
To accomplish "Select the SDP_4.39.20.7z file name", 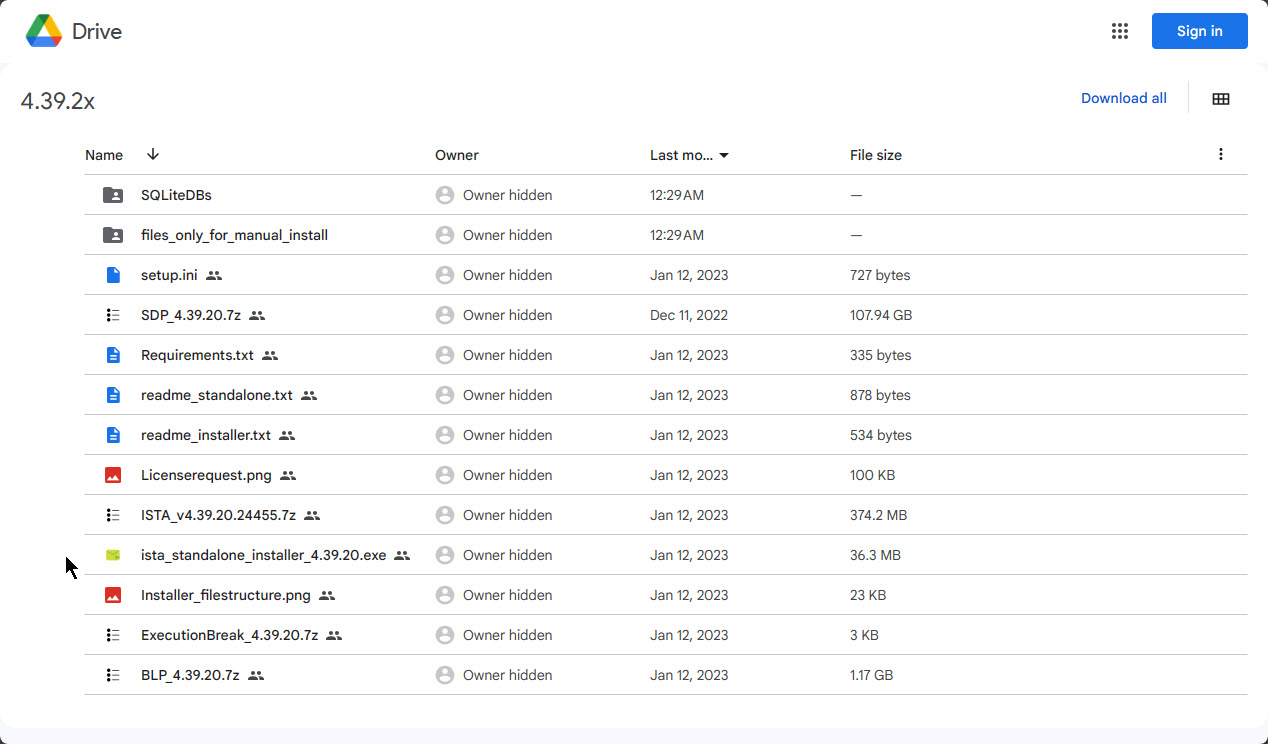I will pyautogui.click(x=191, y=315).
